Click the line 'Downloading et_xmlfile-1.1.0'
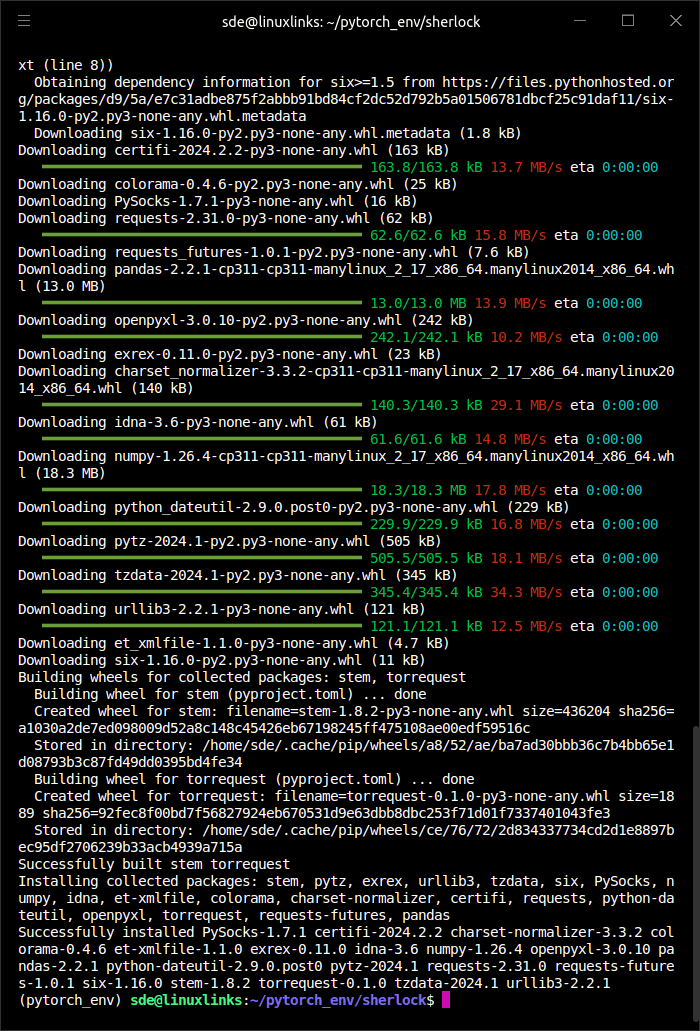 click(233, 643)
